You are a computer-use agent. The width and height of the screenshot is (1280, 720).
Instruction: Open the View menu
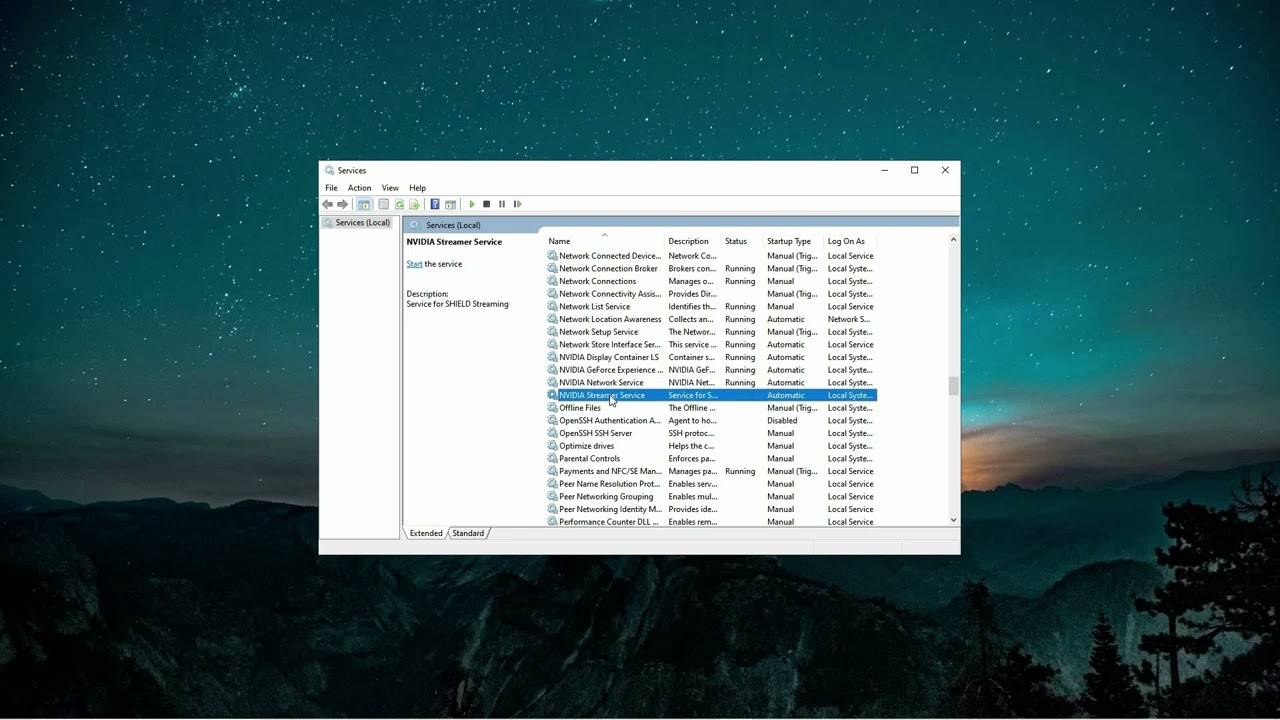tap(390, 188)
